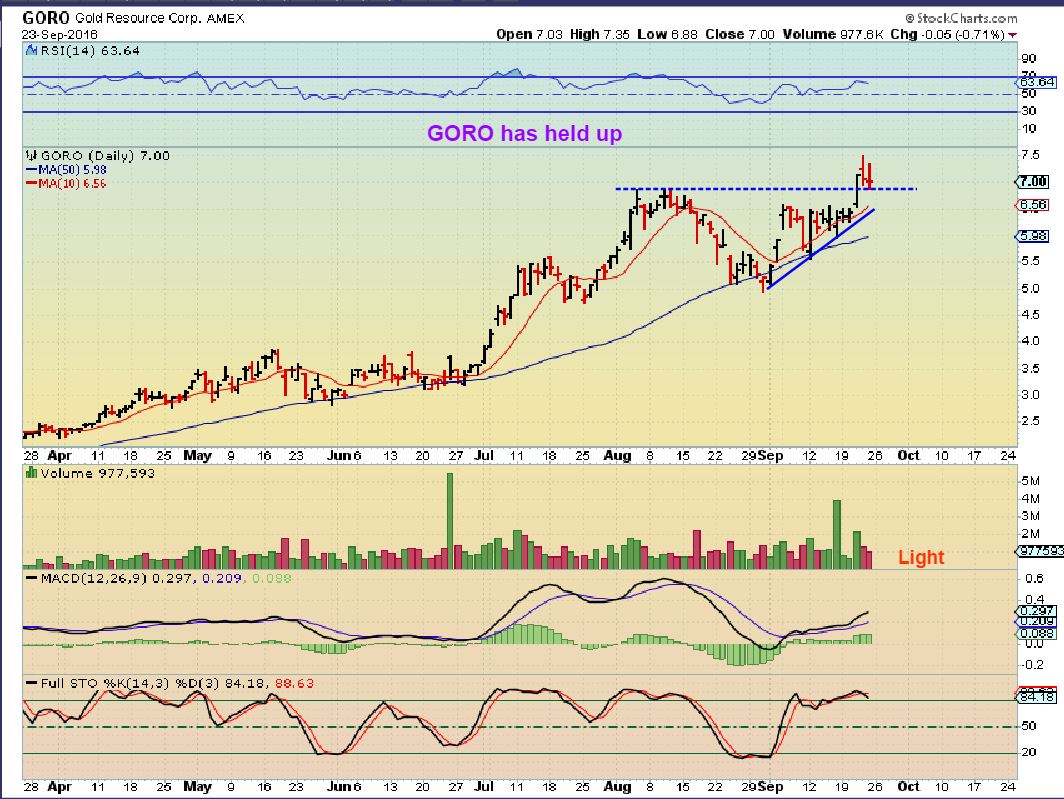The height and width of the screenshot is (799, 1064).
Task: Click the Aug label on bottom stochastic date axis
Action: (x=617, y=786)
